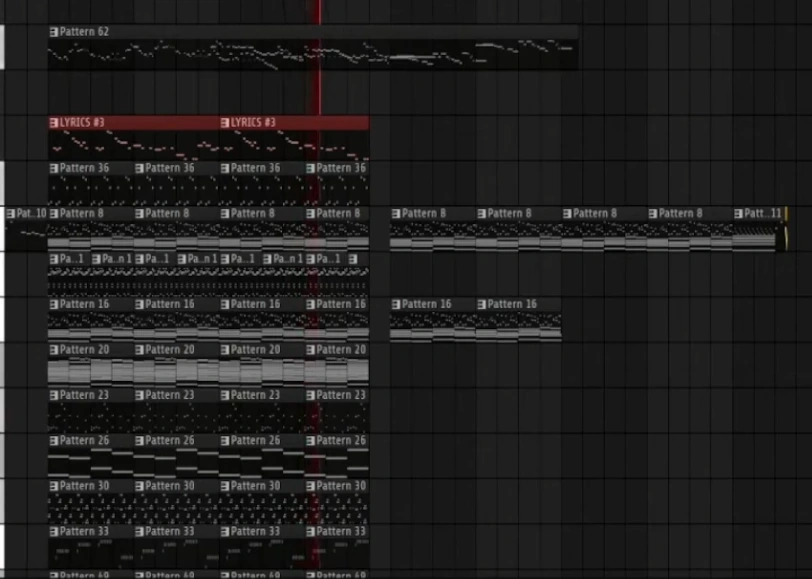Select the third Pattern 26 clip title
This screenshot has width=812, height=579.
coord(255,441)
